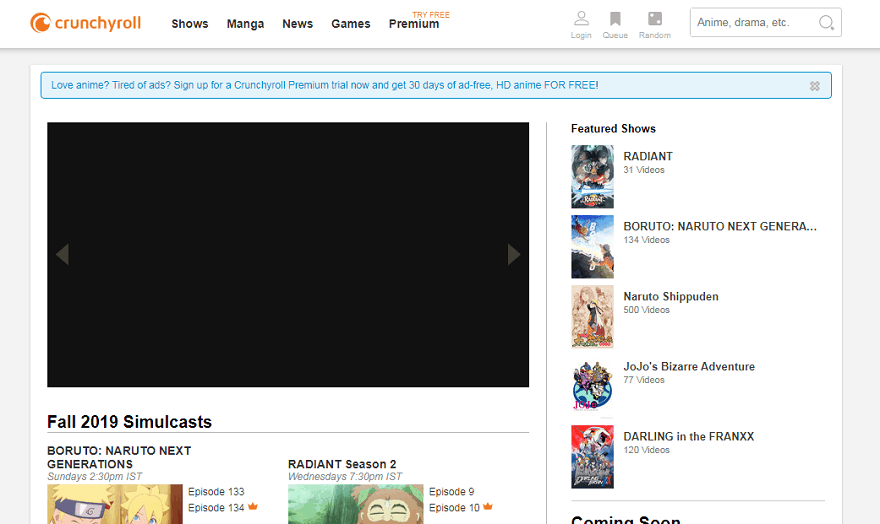Open the Shows menu
The height and width of the screenshot is (524, 880).
pyautogui.click(x=190, y=24)
